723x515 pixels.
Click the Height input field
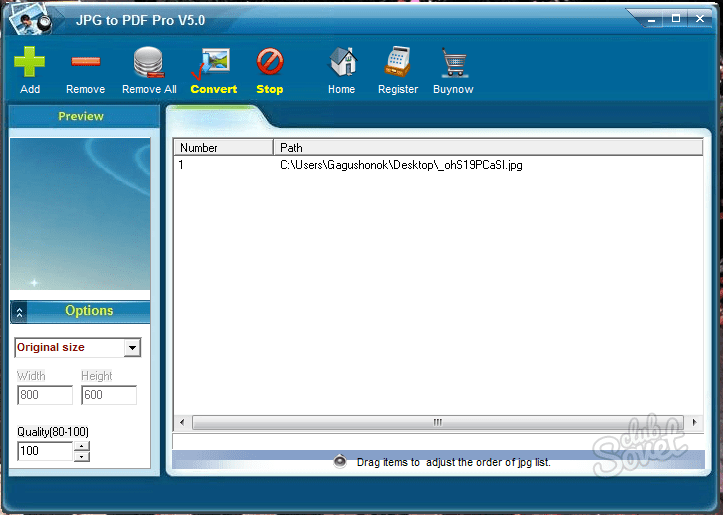click(x=109, y=395)
